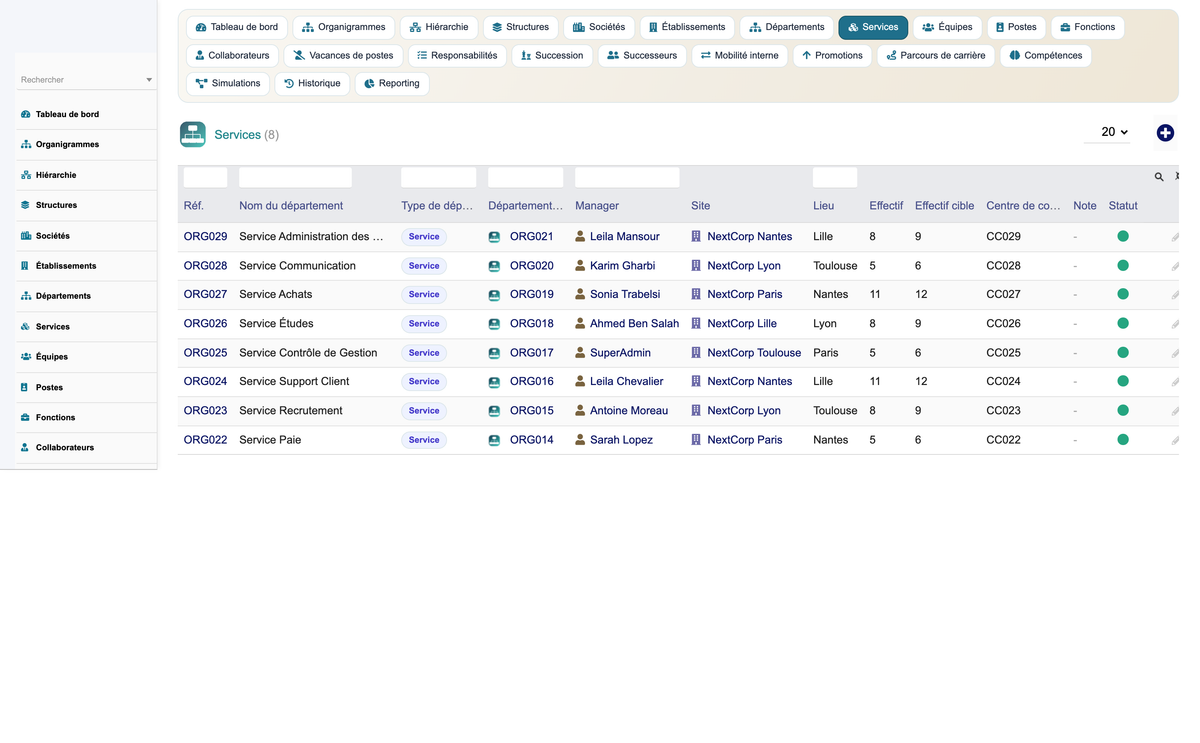The width and height of the screenshot is (1200, 743).
Task: Open service reference ORG025 link
Action: click(x=205, y=353)
